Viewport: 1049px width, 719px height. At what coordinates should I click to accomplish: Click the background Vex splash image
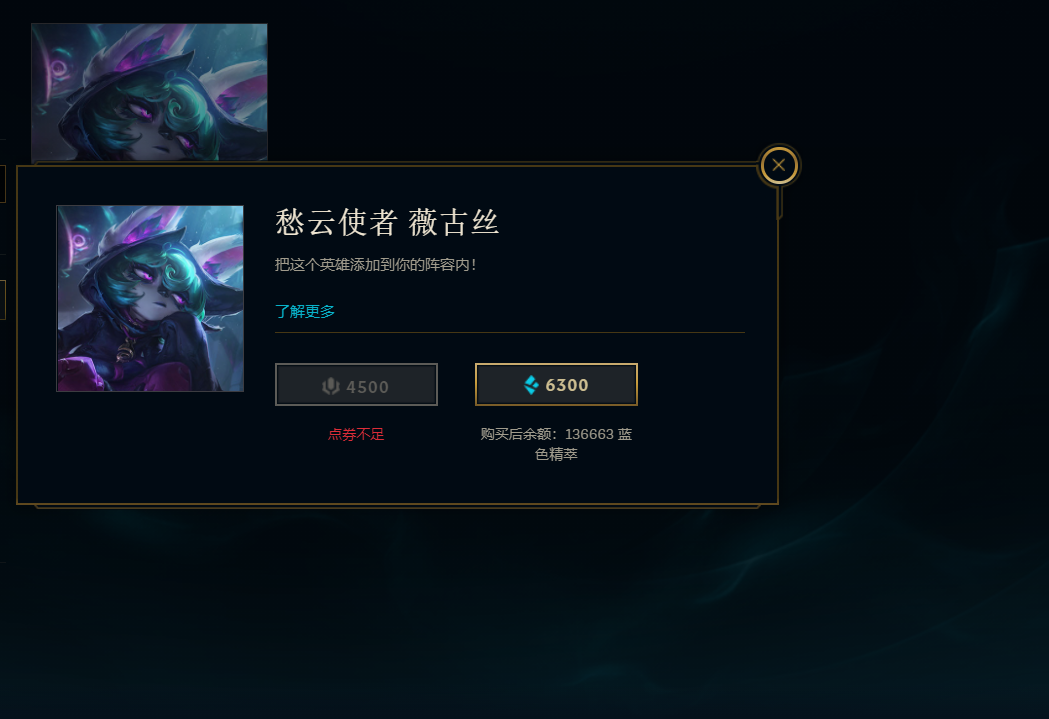point(149,92)
